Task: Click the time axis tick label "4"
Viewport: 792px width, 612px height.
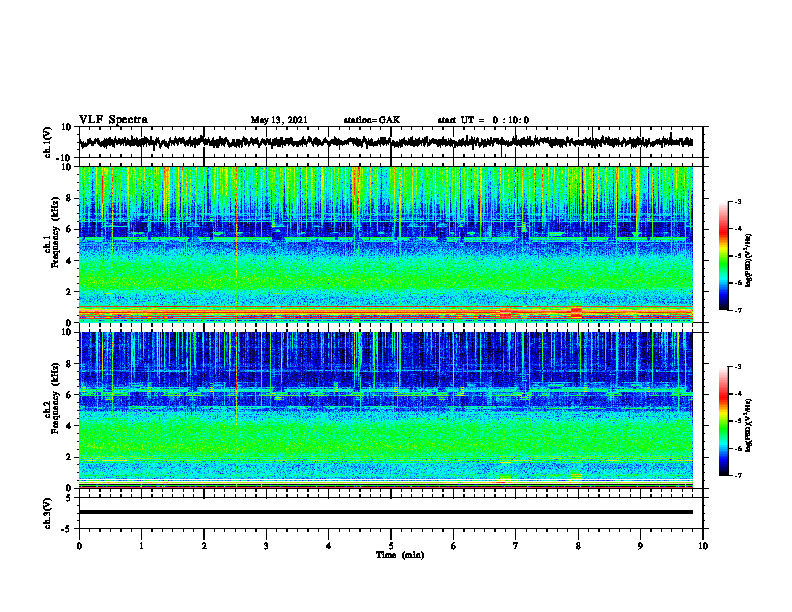Action: click(329, 546)
